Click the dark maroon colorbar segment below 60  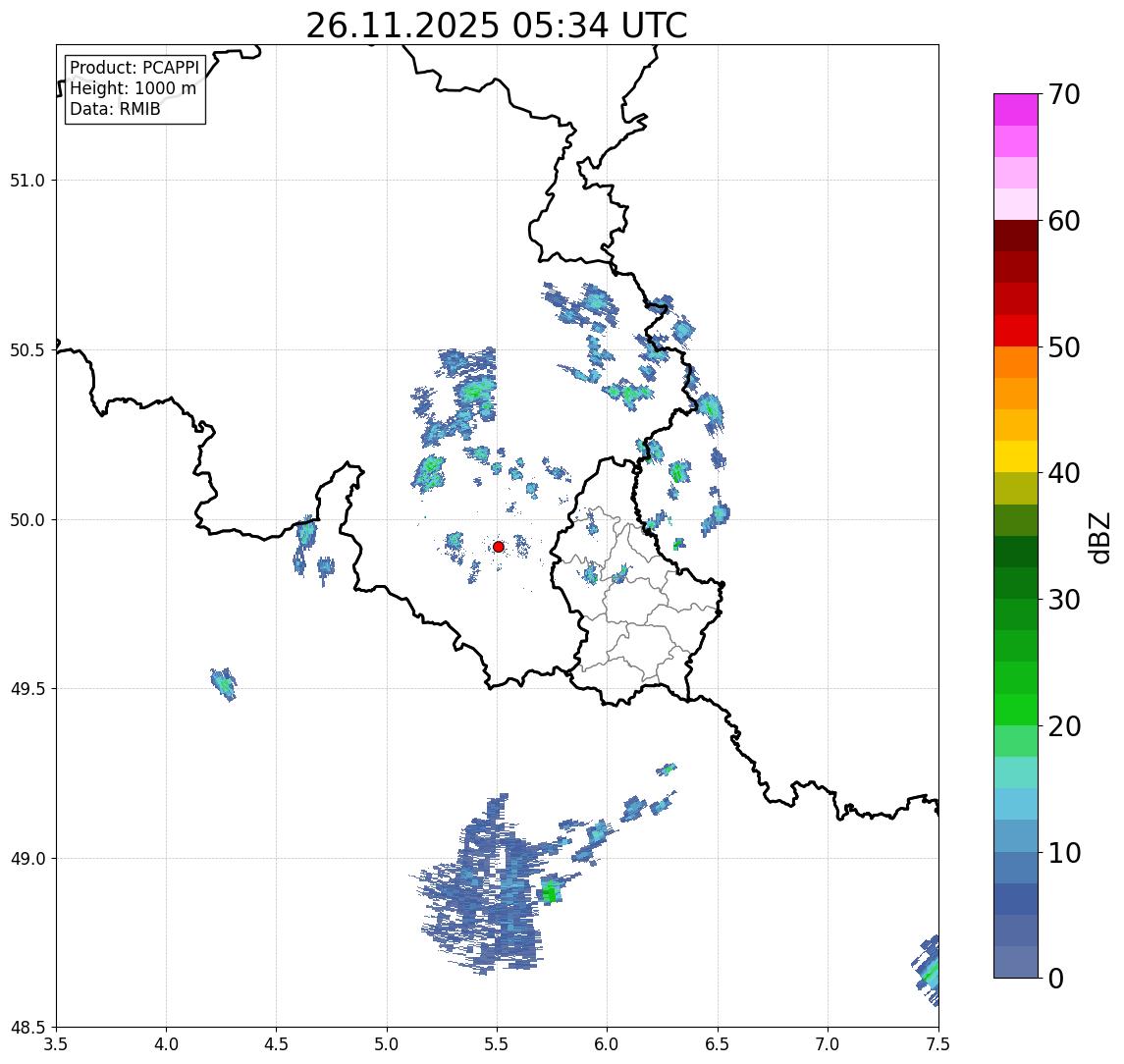tap(1016, 236)
